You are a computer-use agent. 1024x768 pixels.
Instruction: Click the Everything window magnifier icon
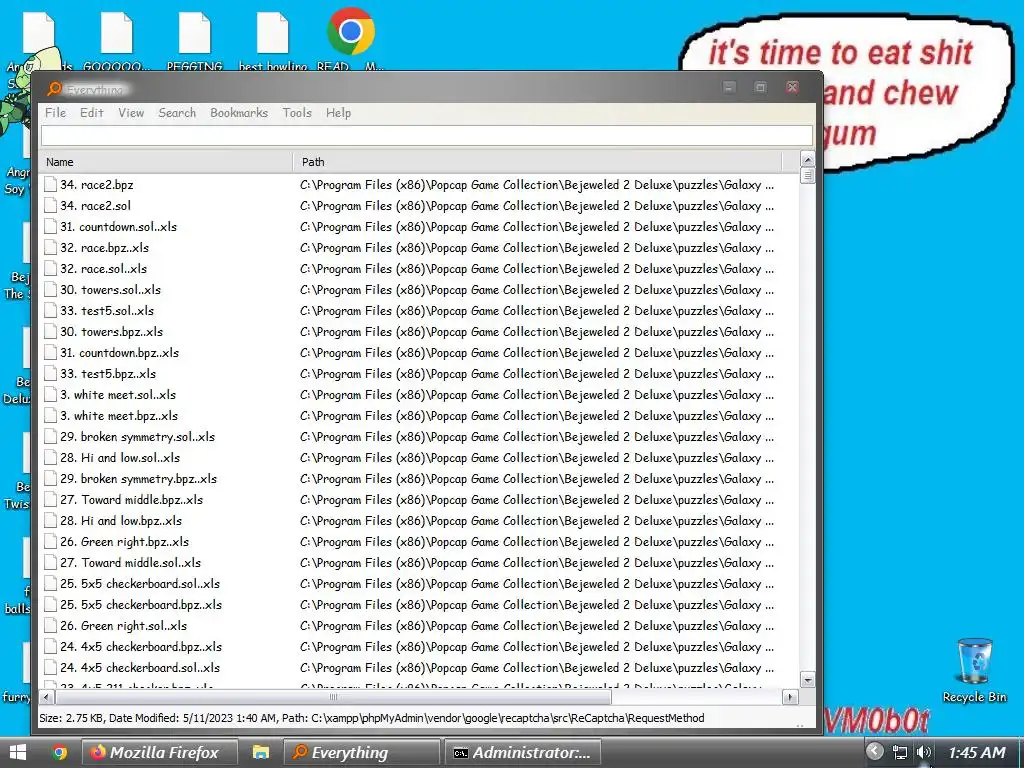[x=55, y=88]
